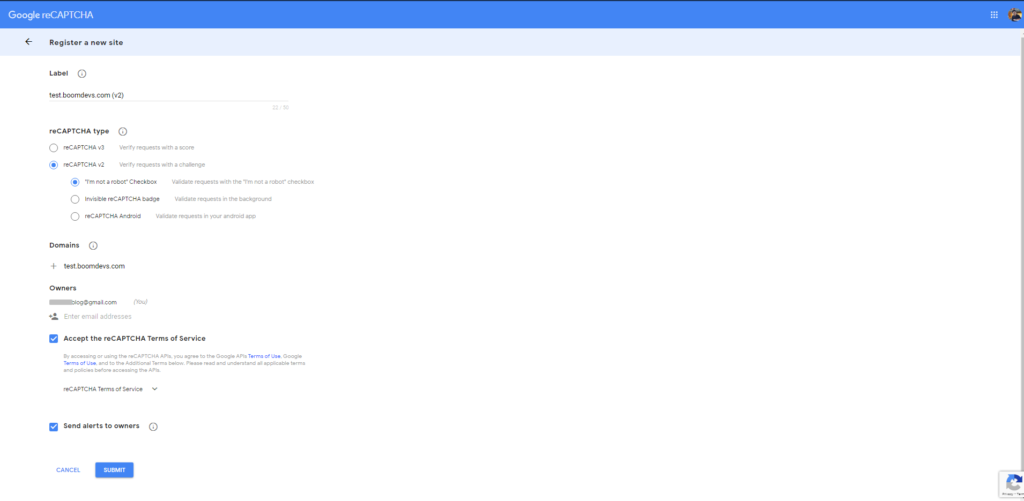Click "Validate requests in your android app" text
This screenshot has height=501, width=1024.
click(206, 216)
